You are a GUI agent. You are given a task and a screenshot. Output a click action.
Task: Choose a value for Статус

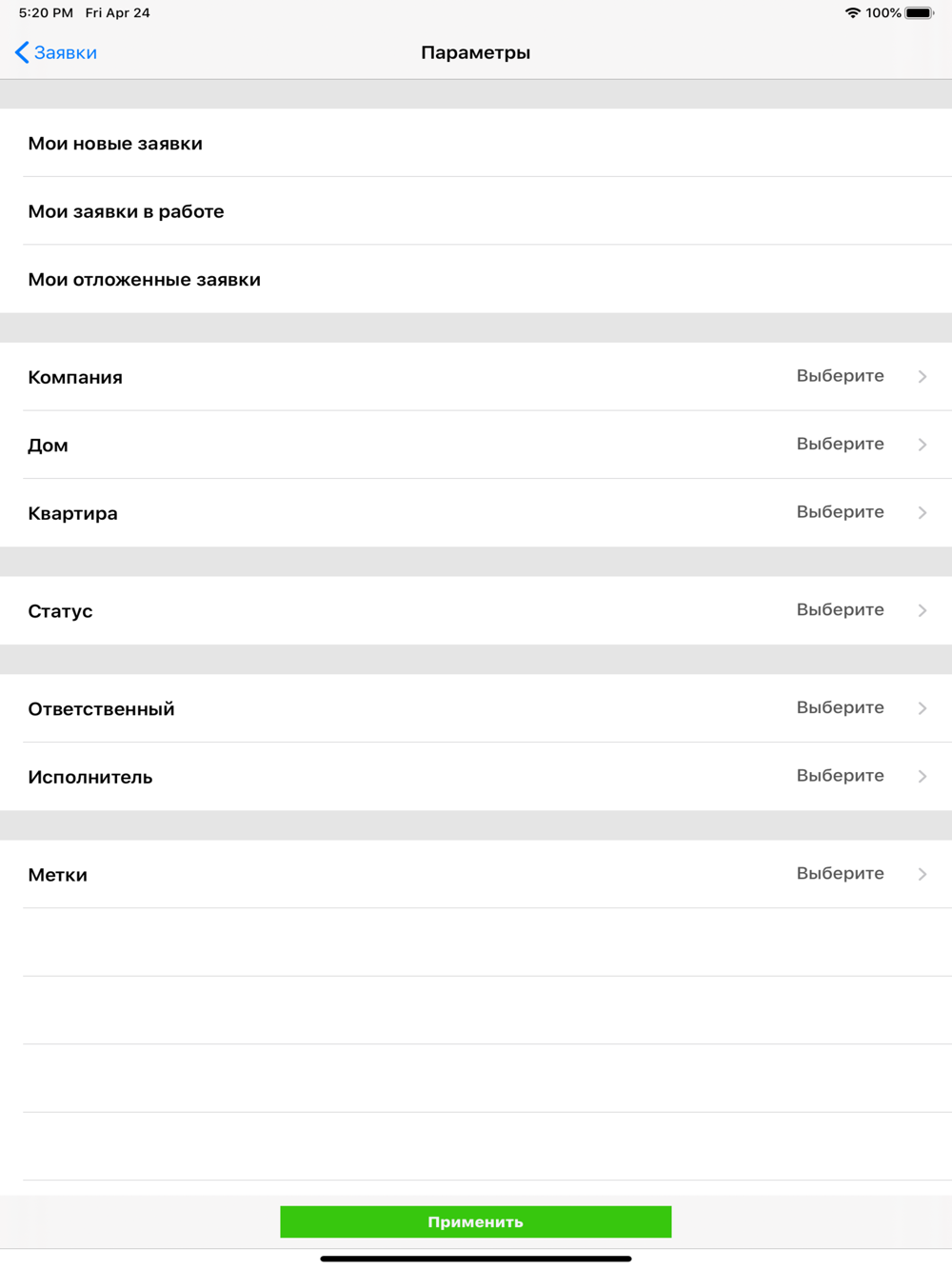pos(840,610)
